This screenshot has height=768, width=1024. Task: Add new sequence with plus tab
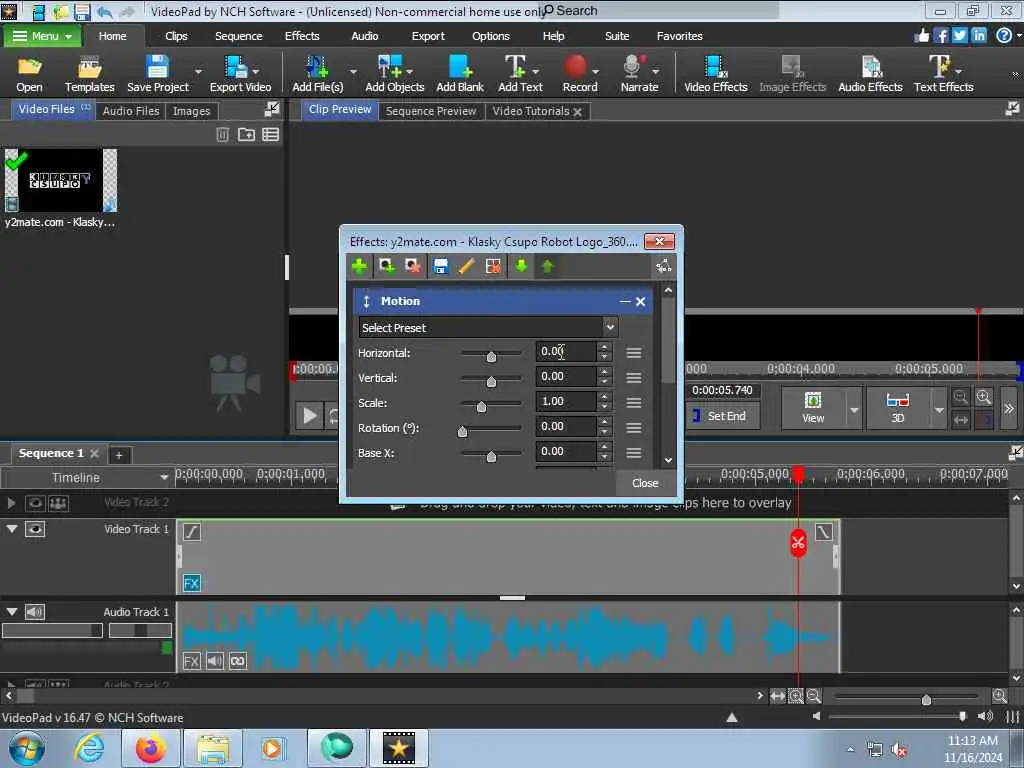[119, 455]
